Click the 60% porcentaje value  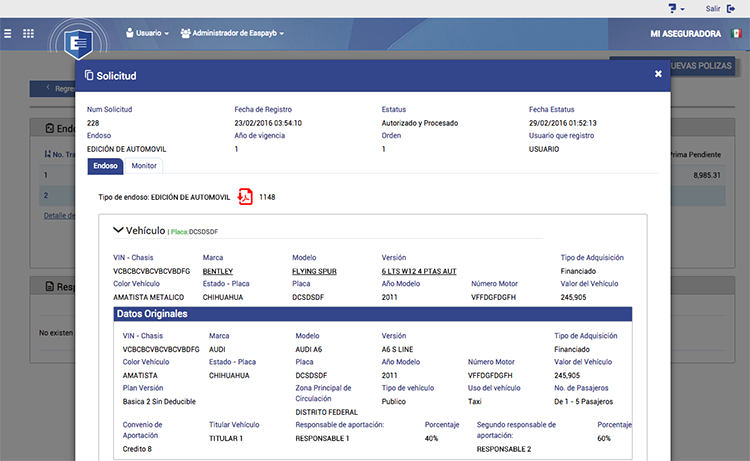pos(604,438)
